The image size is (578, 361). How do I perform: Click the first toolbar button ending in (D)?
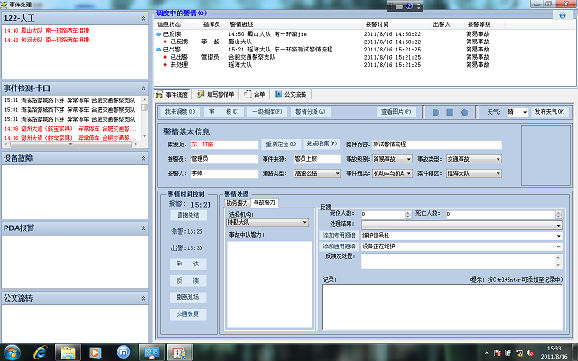coord(180,112)
